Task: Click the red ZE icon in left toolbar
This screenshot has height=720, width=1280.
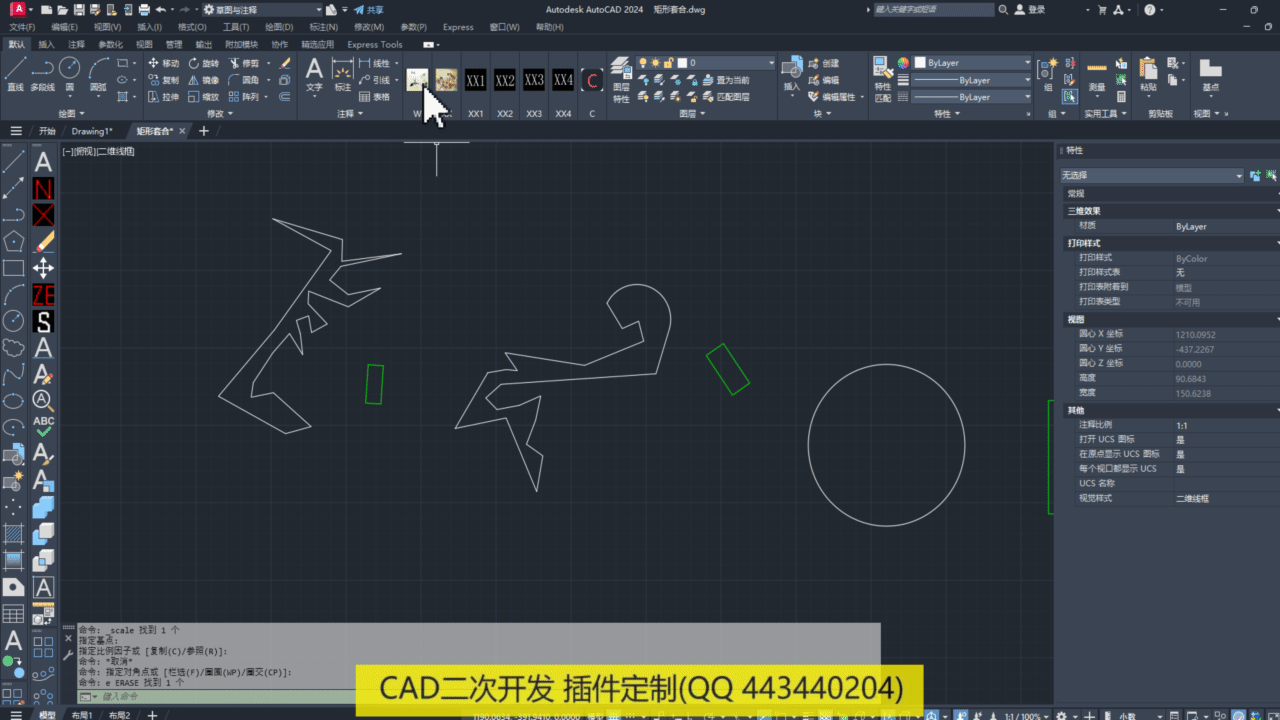Action: [x=43, y=295]
